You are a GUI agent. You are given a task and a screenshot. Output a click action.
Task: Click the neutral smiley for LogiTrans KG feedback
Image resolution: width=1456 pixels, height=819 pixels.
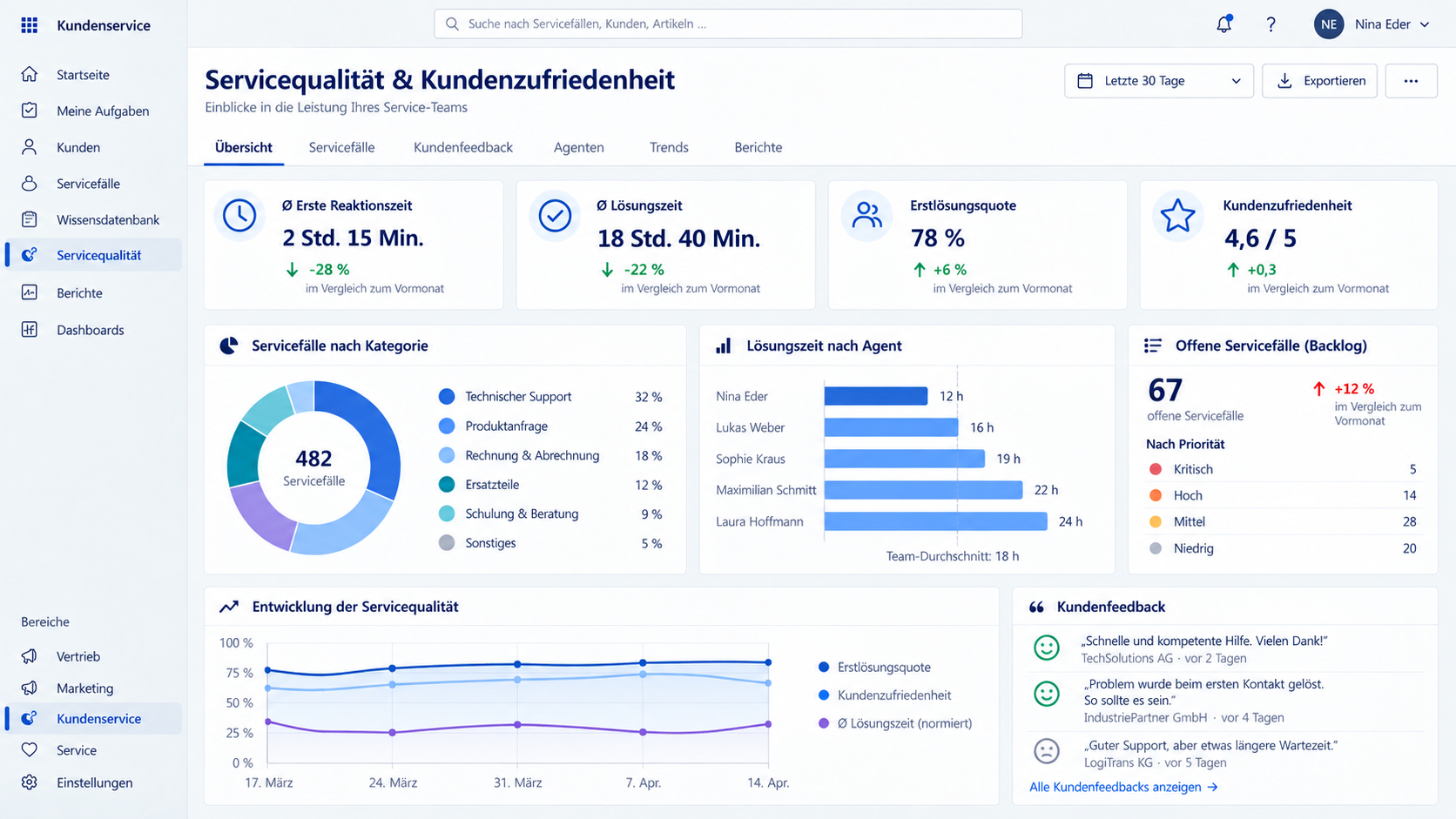(x=1047, y=750)
